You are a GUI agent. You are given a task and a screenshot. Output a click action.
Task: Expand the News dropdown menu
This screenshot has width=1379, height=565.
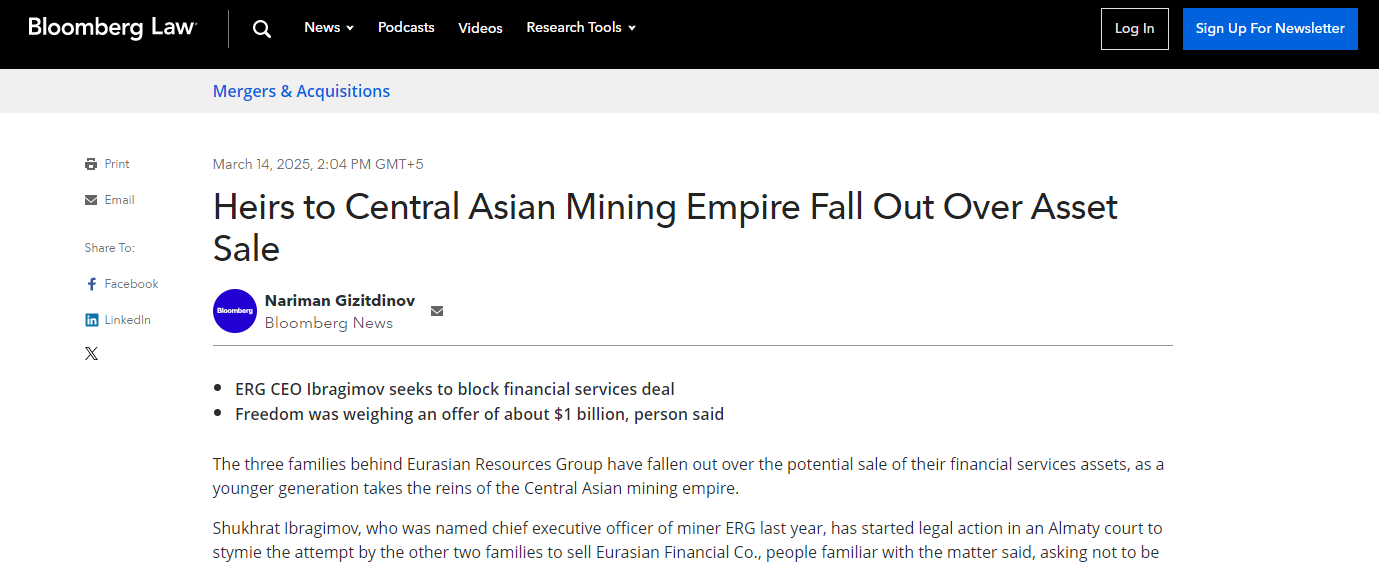click(329, 28)
